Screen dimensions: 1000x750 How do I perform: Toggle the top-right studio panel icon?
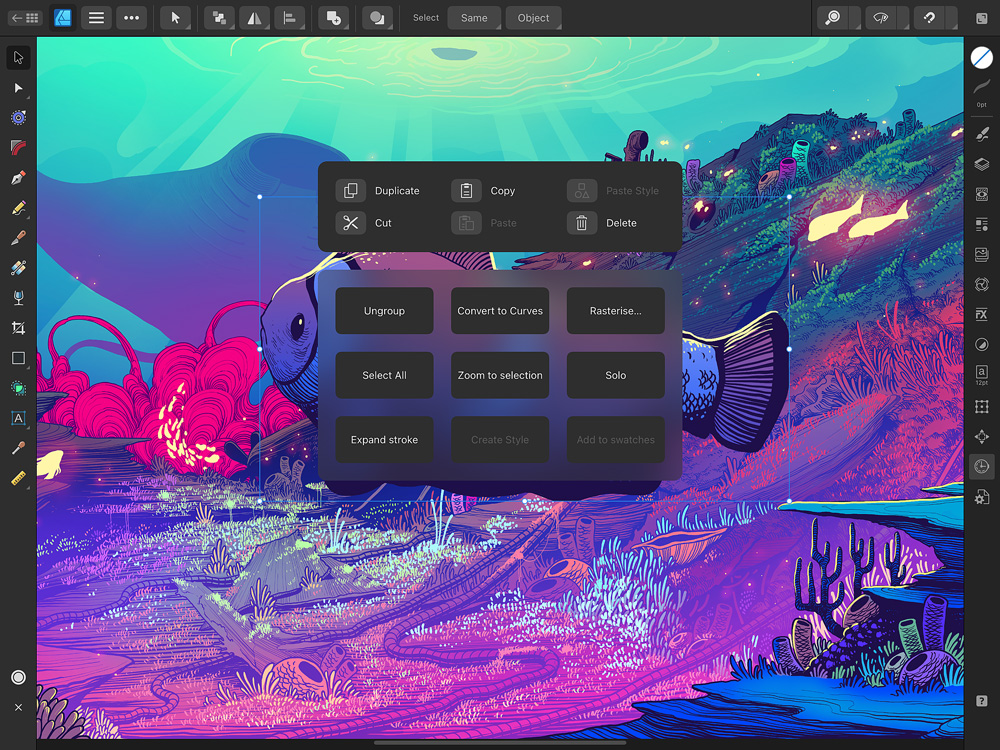tap(982, 18)
